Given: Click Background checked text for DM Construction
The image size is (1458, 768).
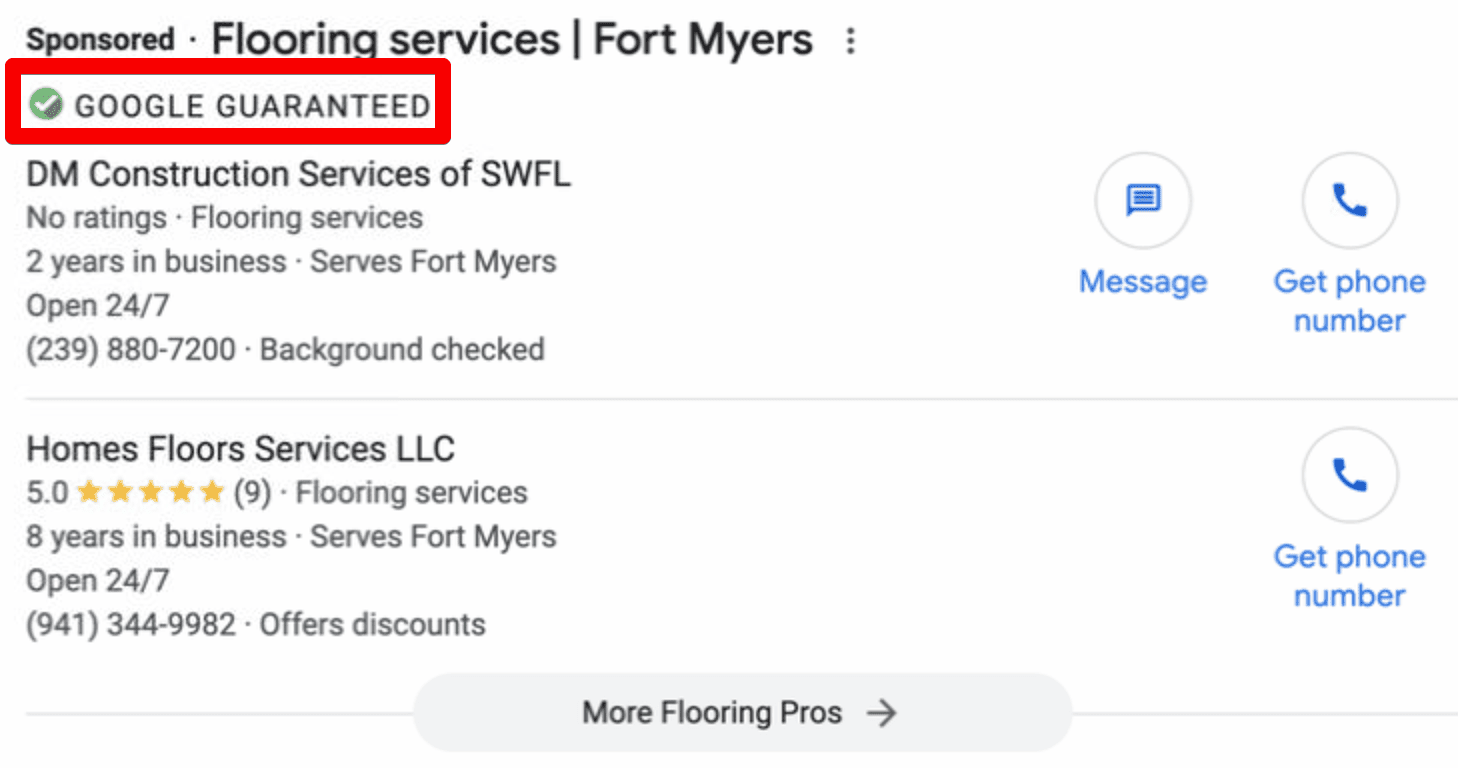Looking at the screenshot, I should (x=402, y=350).
